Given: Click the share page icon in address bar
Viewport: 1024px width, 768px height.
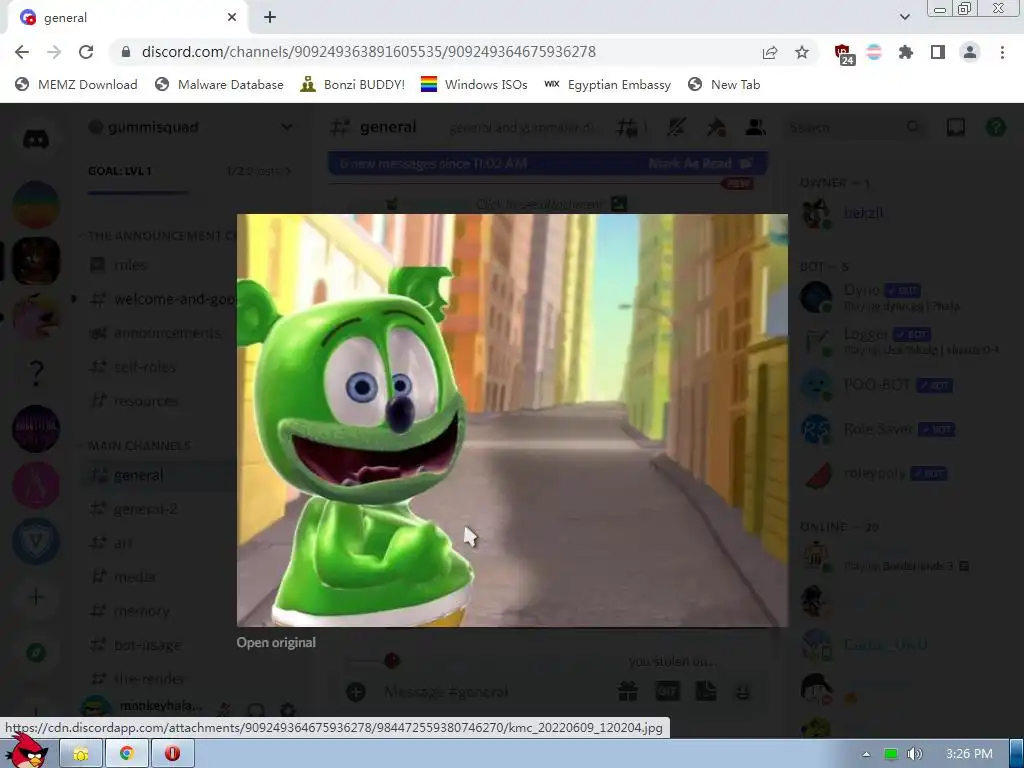Looking at the screenshot, I should click(770, 52).
